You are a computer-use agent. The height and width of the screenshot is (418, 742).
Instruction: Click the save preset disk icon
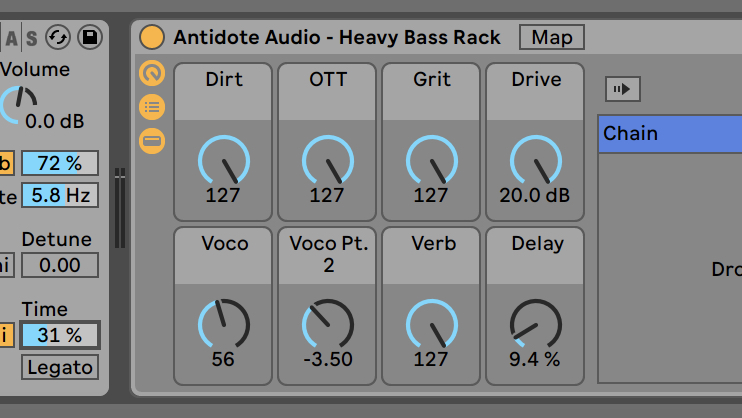point(91,38)
